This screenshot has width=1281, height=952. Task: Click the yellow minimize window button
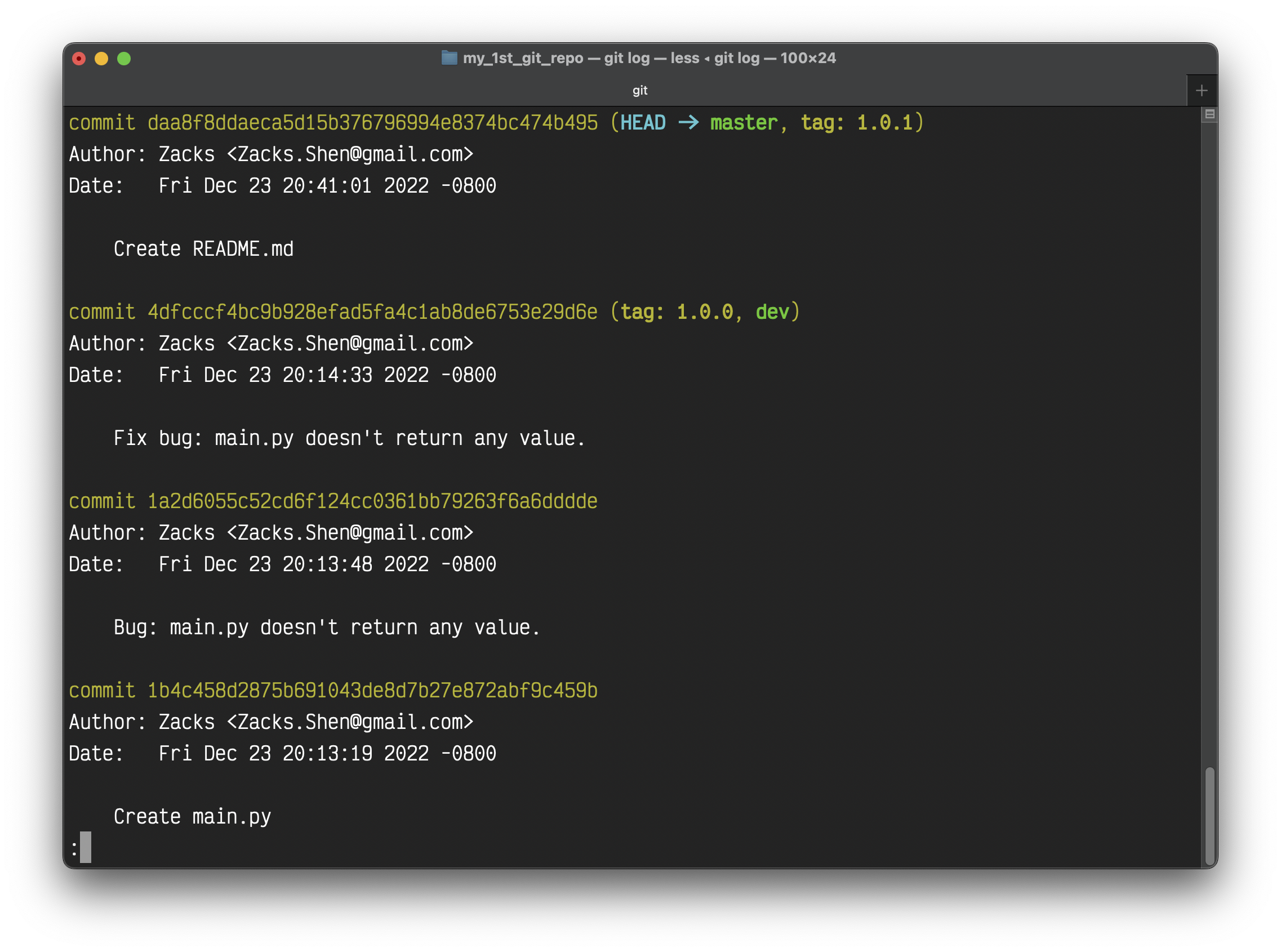pos(101,59)
